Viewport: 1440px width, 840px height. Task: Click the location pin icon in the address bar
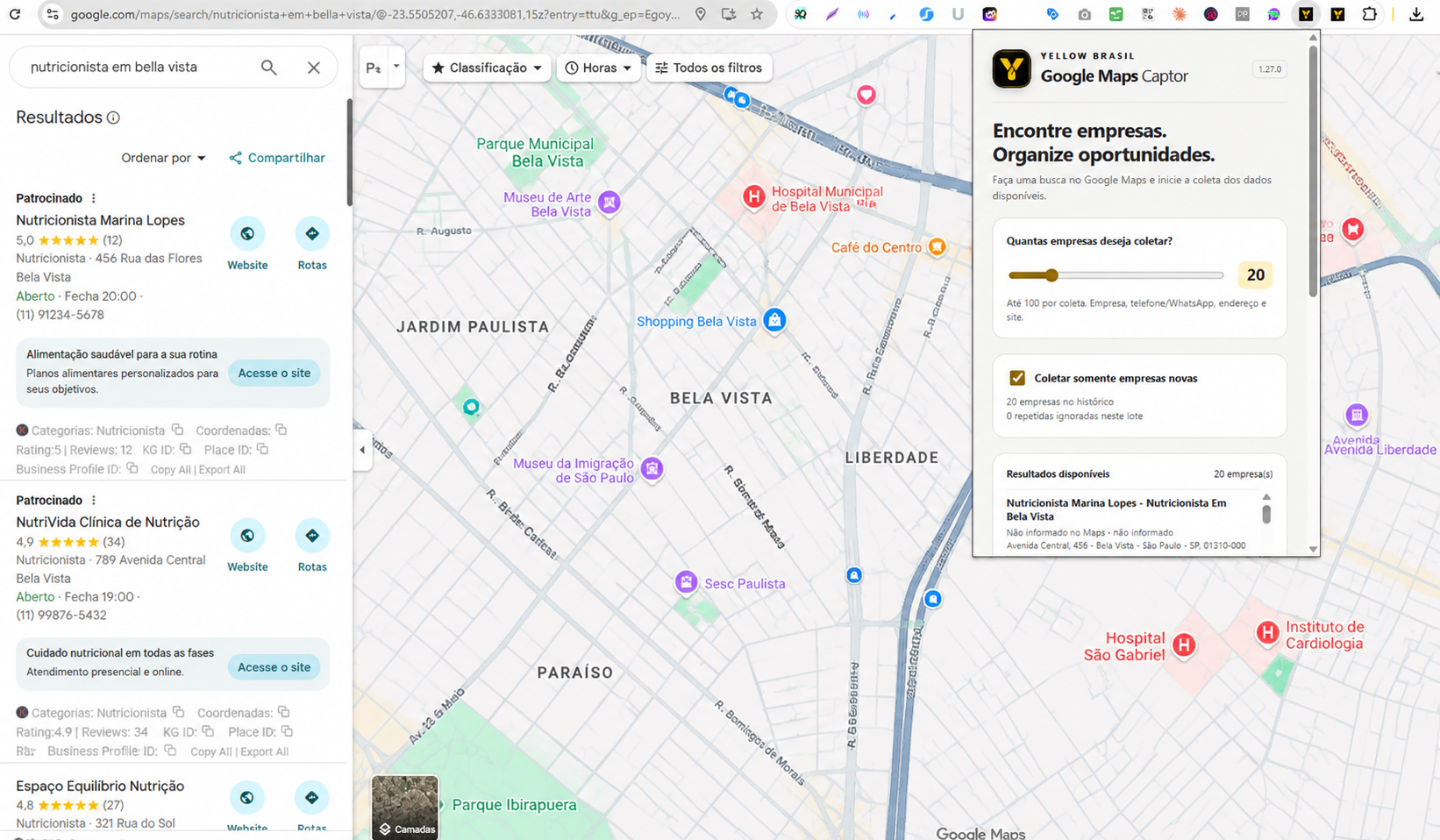pos(700,14)
